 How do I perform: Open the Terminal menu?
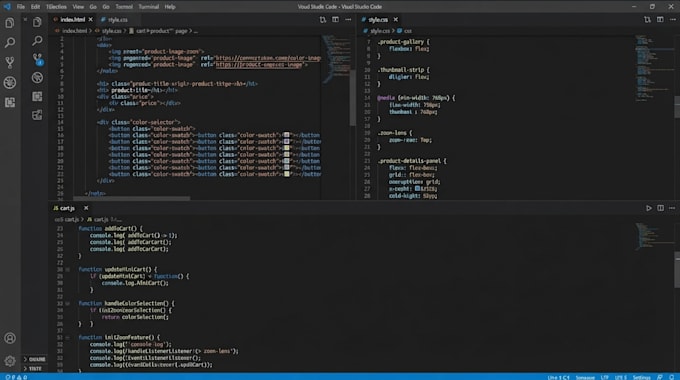(148, 7)
